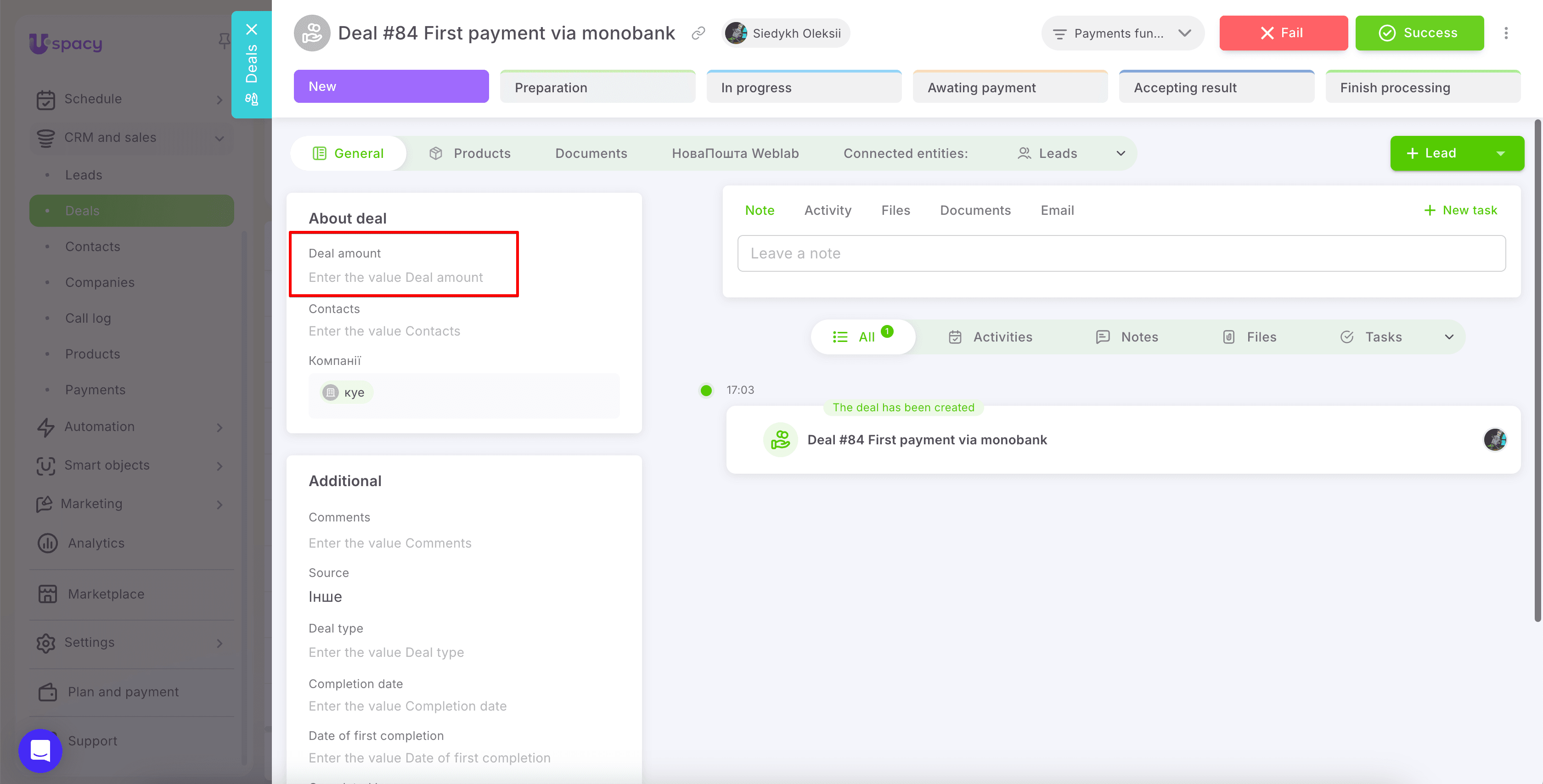Image resolution: width=1543 pixels, height=784 pixels.
Task: Expand the Settings menu chevron
Action: click(220, 643)
